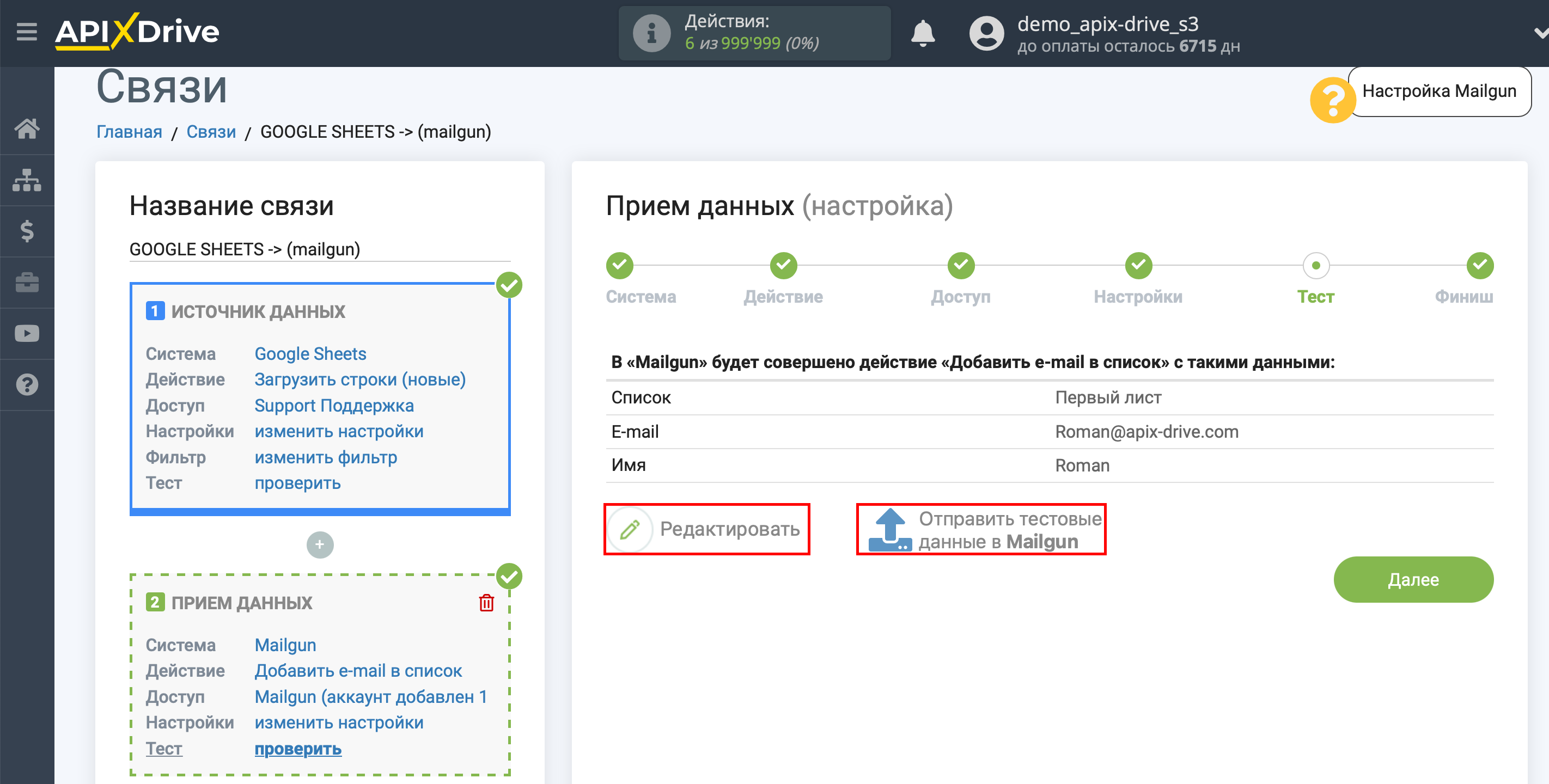Go to the Доступ step
Viewport: 1549px width, 784px height.
point(961,266)
